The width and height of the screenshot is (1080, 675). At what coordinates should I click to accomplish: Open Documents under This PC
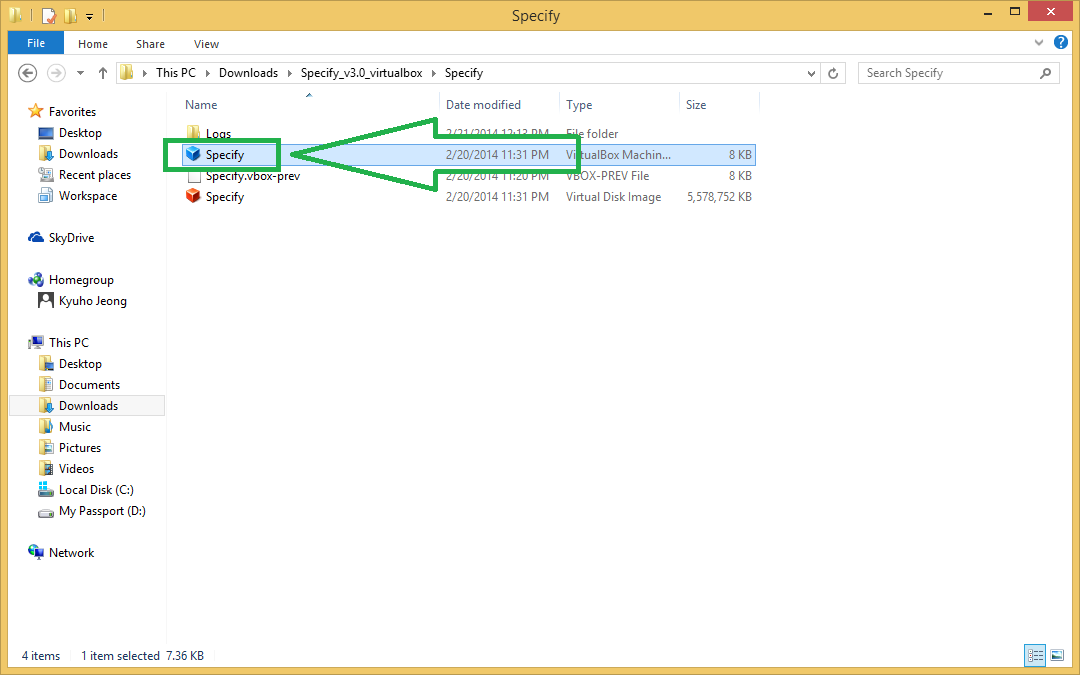point(89,384)
